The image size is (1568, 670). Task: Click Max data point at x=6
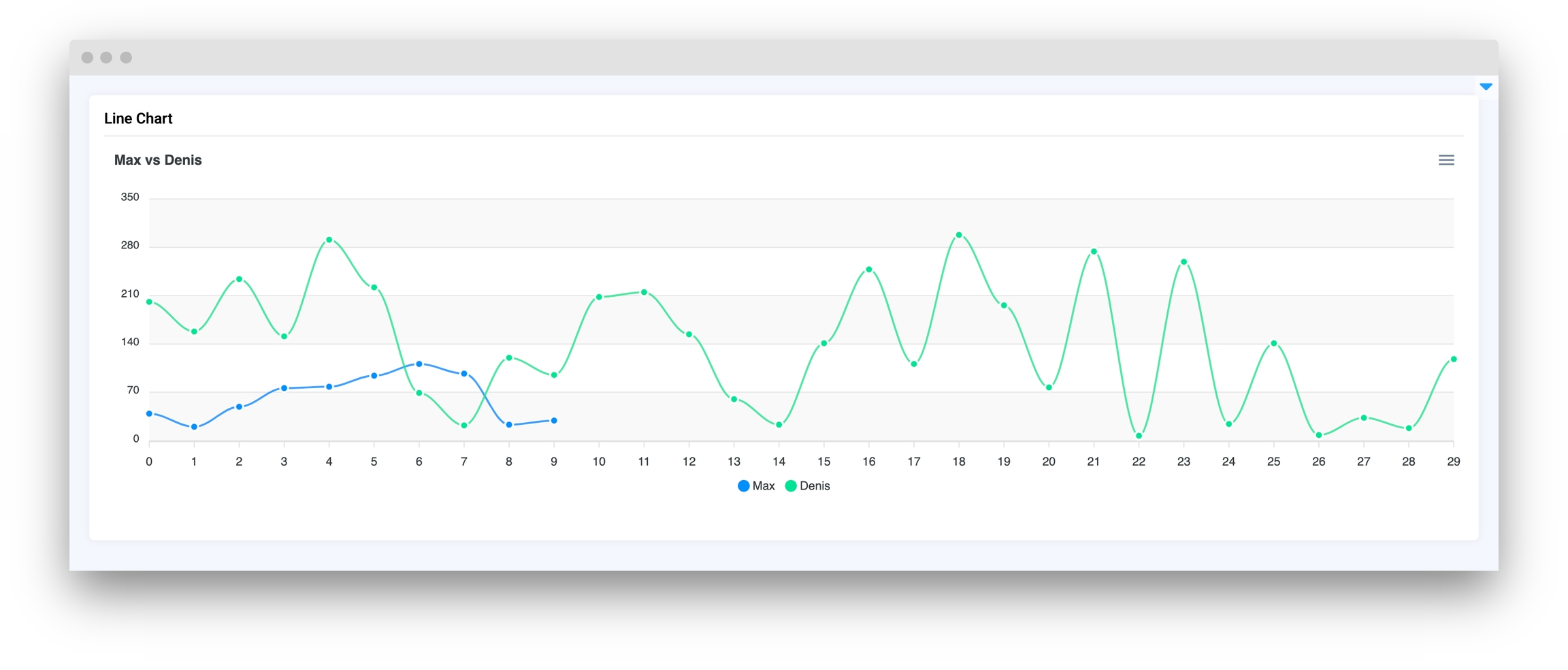(419, 364)
